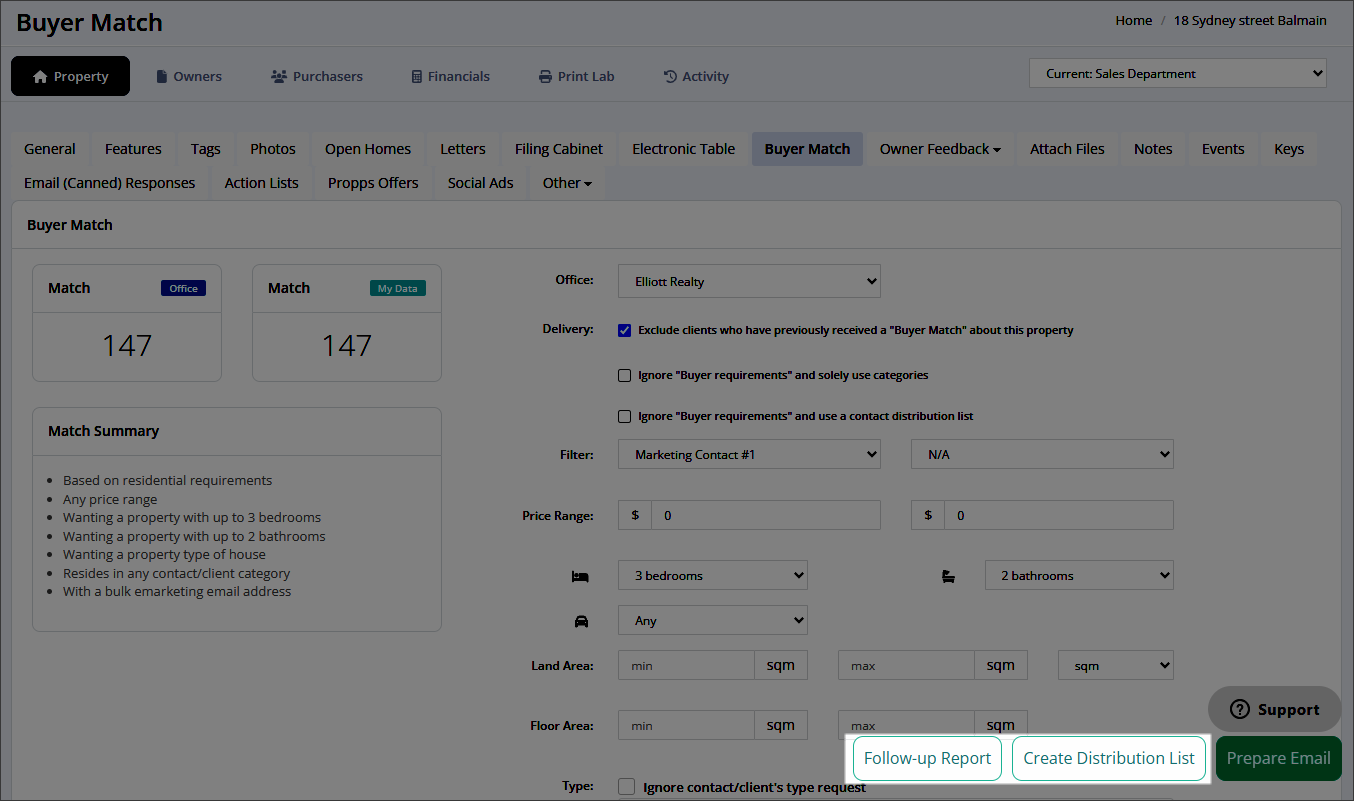Open the Property tab with house icon
1354x801 pixels.
point(70,76)
